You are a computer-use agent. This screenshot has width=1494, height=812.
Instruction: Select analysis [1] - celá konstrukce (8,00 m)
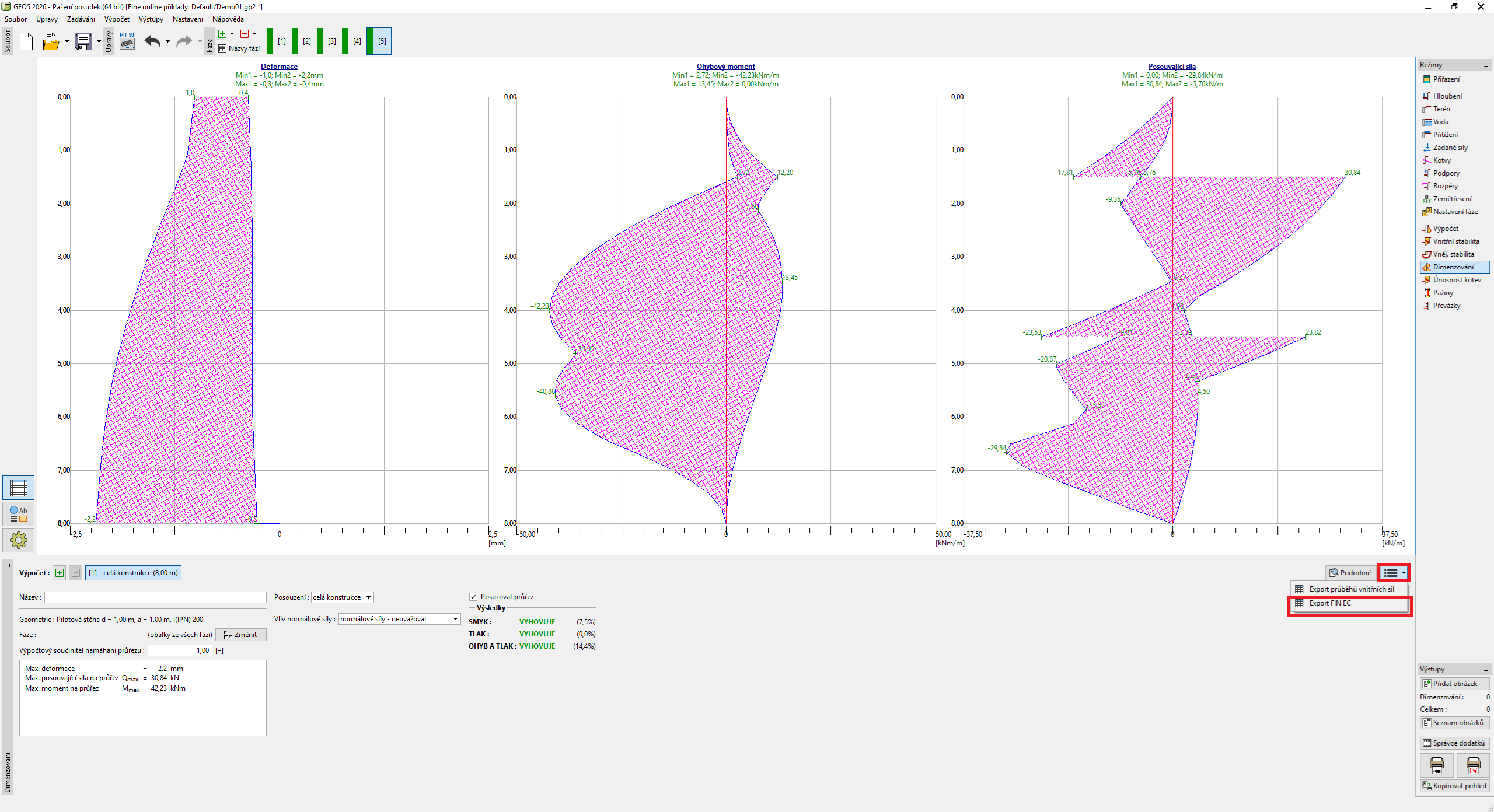[133, 573]
